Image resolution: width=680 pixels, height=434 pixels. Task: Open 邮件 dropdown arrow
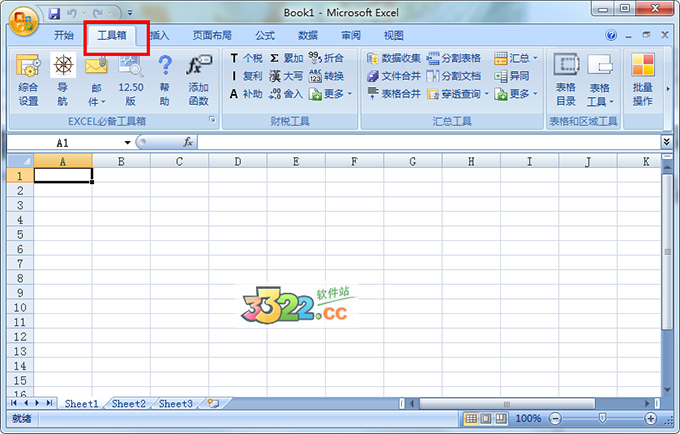pos(103,102)
